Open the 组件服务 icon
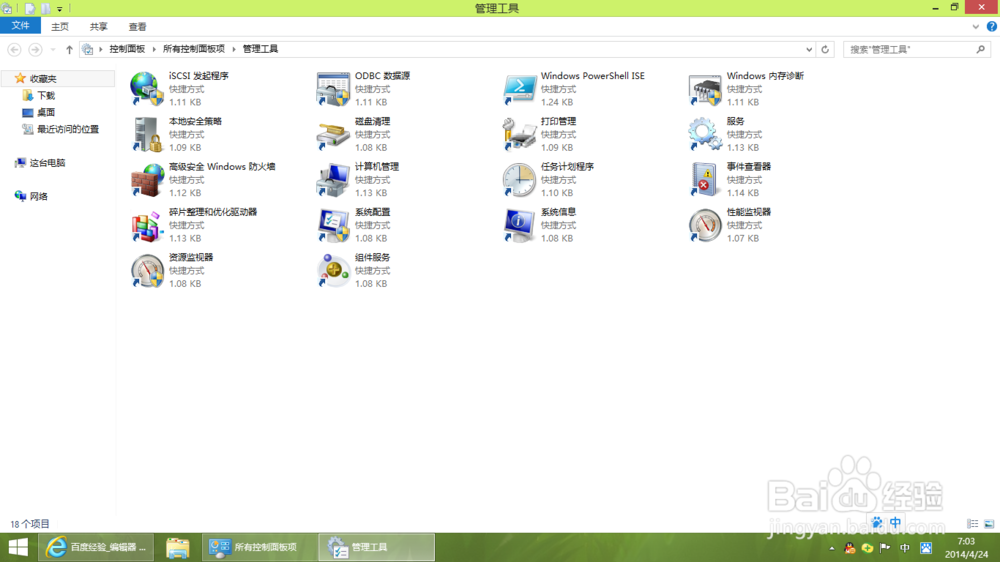 [x=333, y=270]
